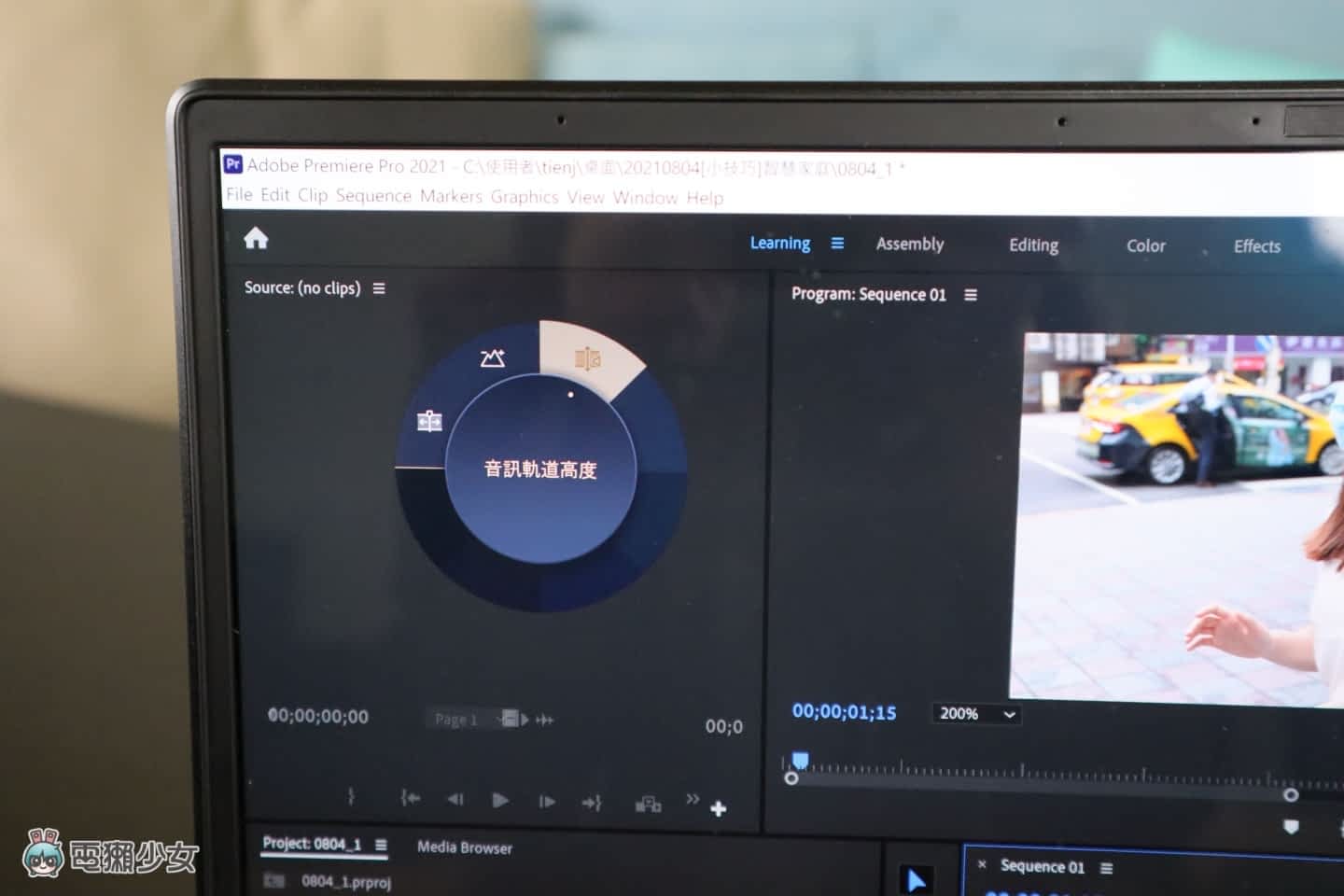This screenshot has width=1344, height=896.
Task: Expand the Source transport overflow chevrons
Action: pyautogui.click(x=692, y=799)
